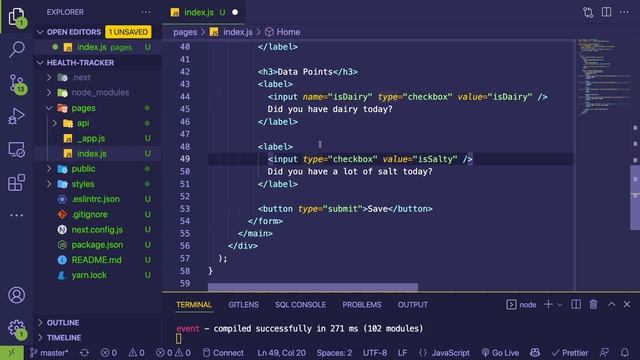This screenshot has height=360, width=640.
Task: Add a new terminal with plus icon
Action: pyautogui.click(x=549, y=304)
